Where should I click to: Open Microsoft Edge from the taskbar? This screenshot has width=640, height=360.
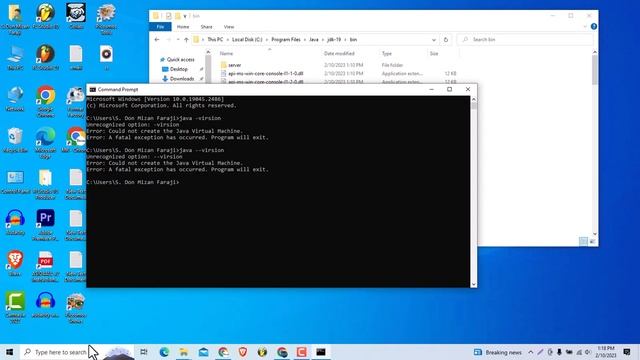click(164, 352)
